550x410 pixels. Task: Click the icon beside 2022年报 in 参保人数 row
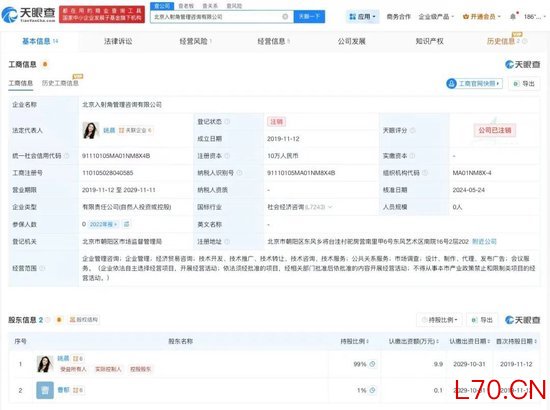(127, 224)
